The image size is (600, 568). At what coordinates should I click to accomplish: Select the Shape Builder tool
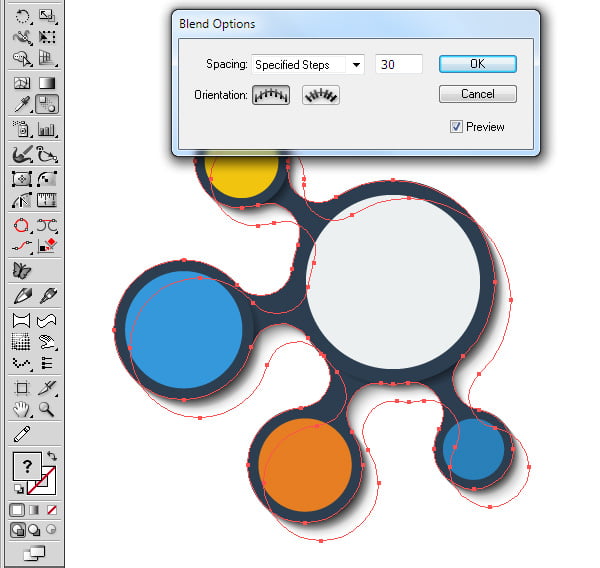pyautogui.click(x=22, y=59)
